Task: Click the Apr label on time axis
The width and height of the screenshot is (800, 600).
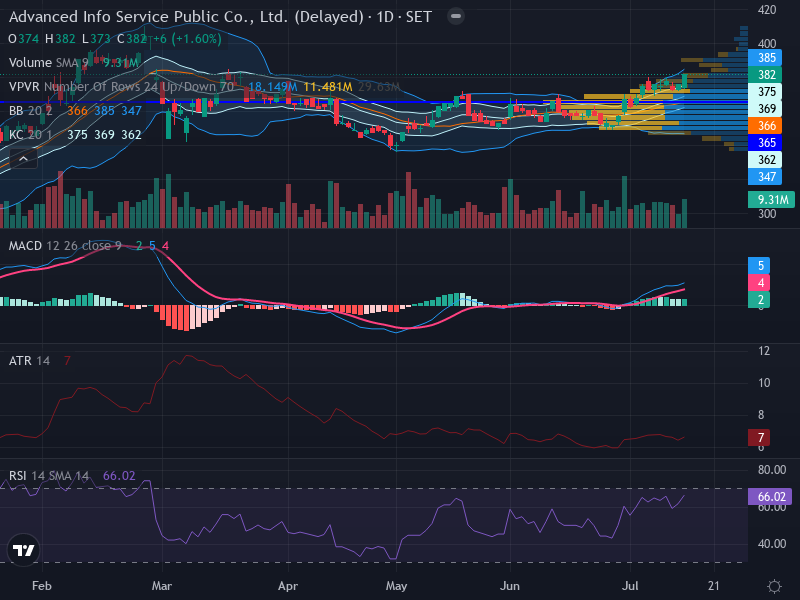Action: 288,586
